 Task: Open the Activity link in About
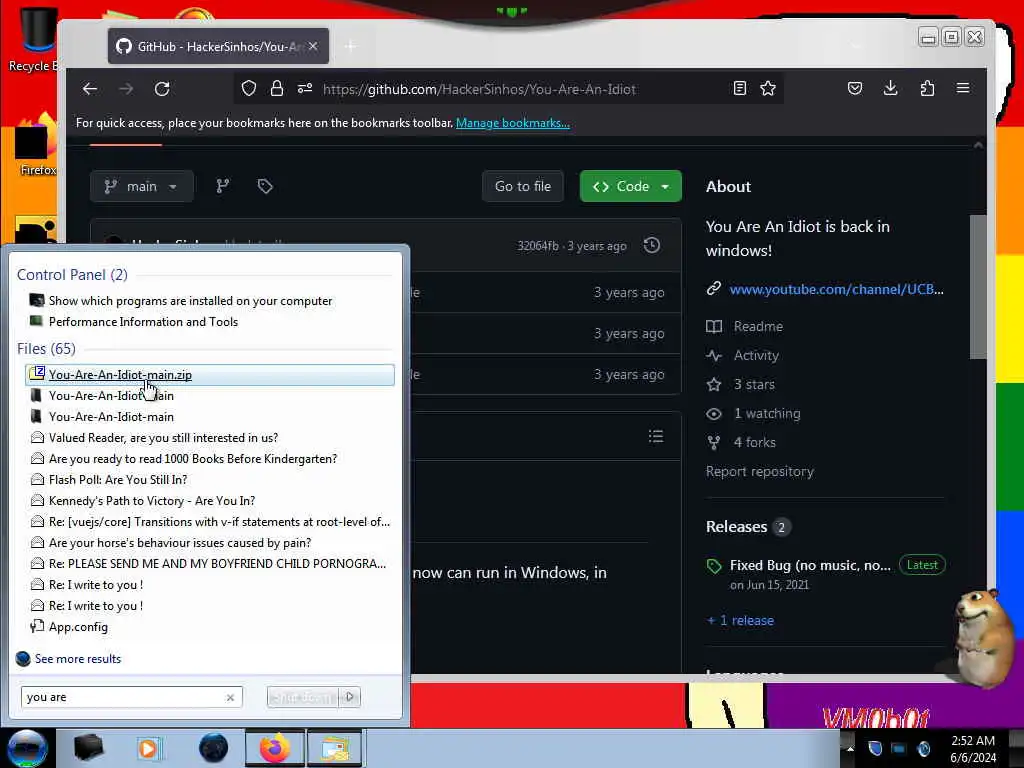[x=756, y=355]
